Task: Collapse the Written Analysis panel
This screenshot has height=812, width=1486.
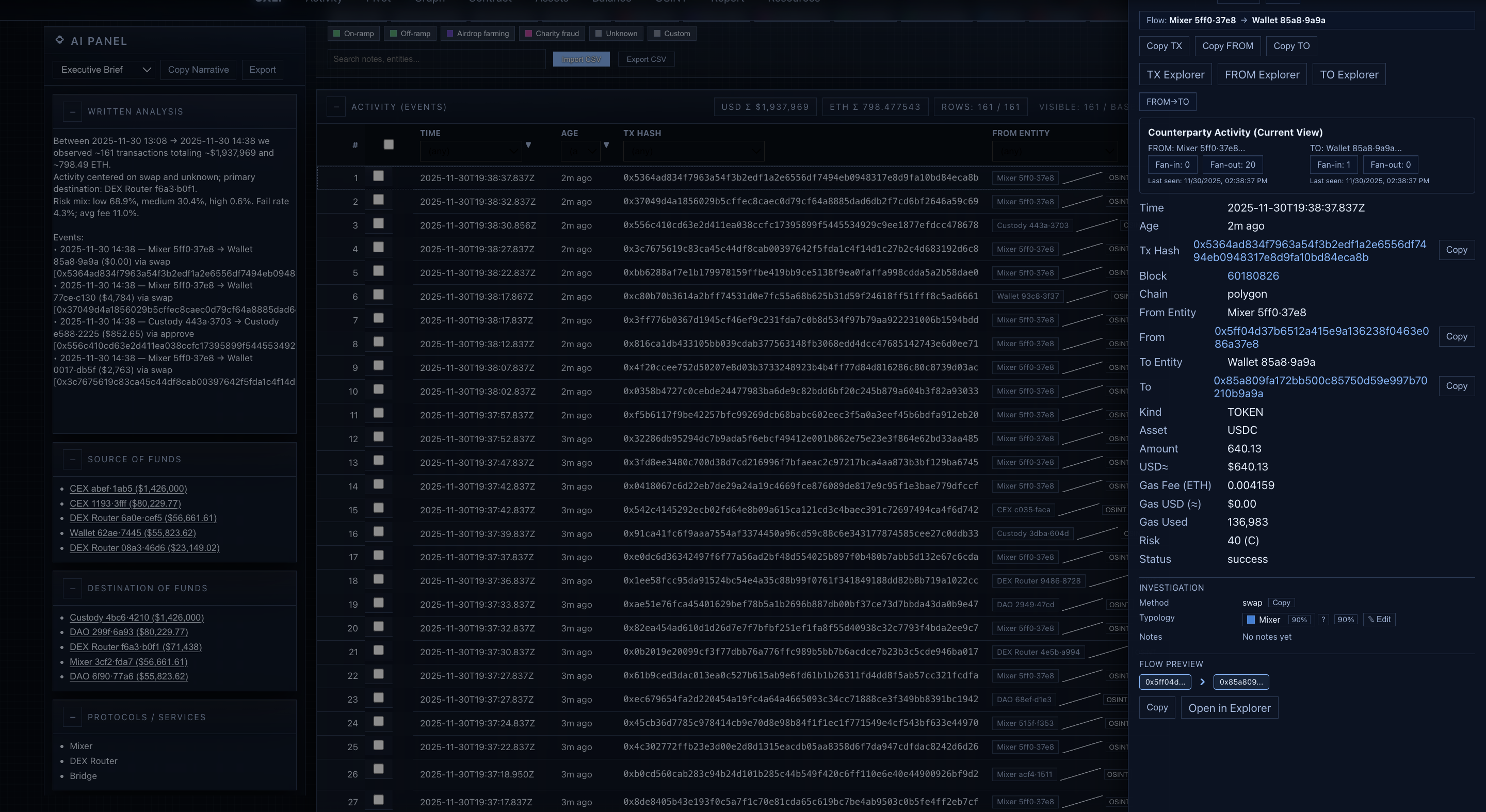Action: [x=72, y=112]
